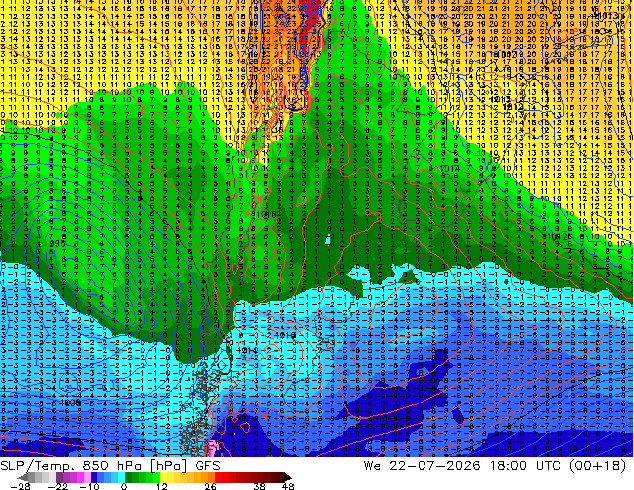The width and height of the screenshot is (634, 490).
Task: Click the '38' legend value
Action: click(259, 486)
